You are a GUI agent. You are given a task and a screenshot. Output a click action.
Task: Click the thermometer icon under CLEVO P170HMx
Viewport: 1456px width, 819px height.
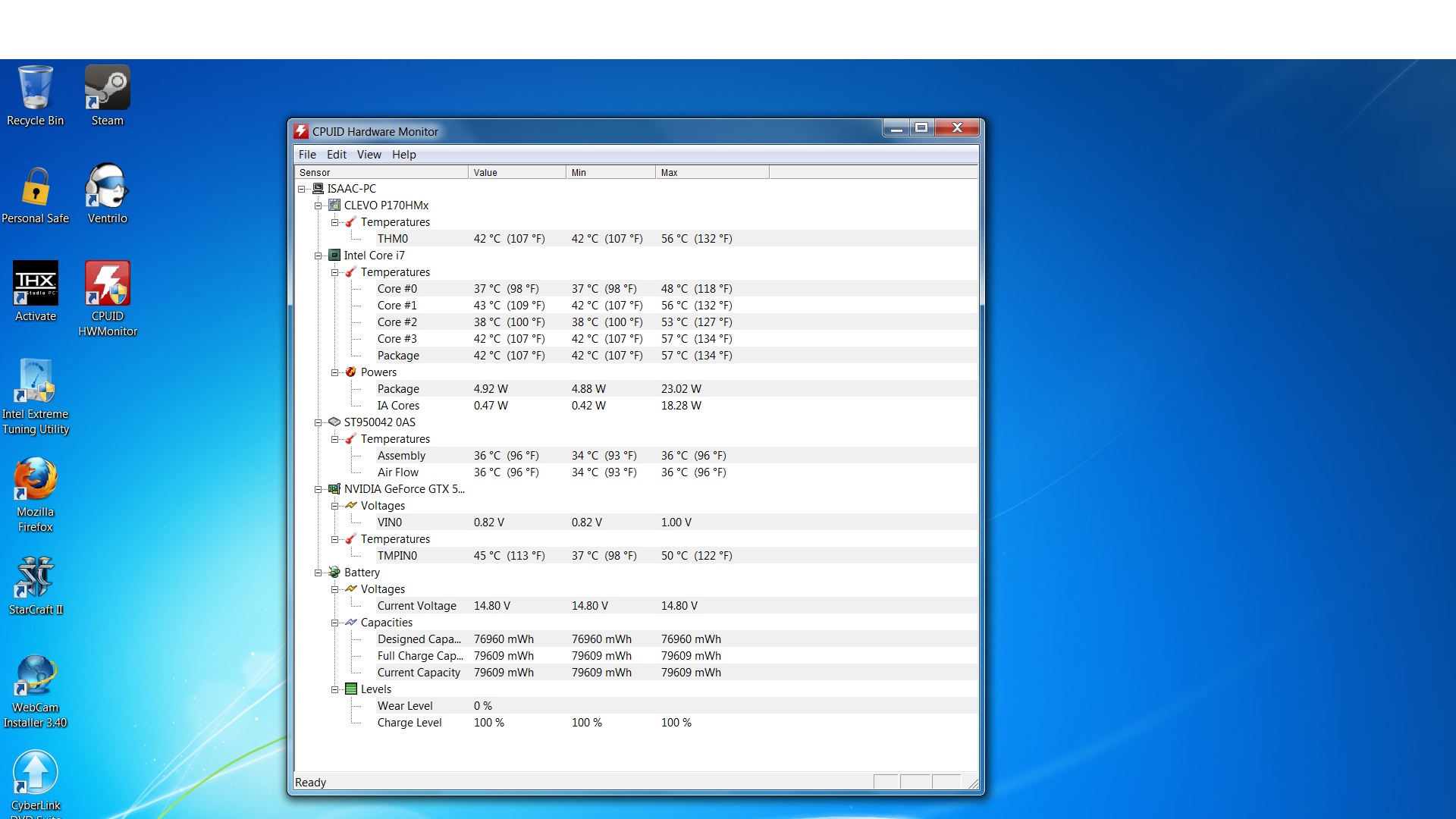351,222
